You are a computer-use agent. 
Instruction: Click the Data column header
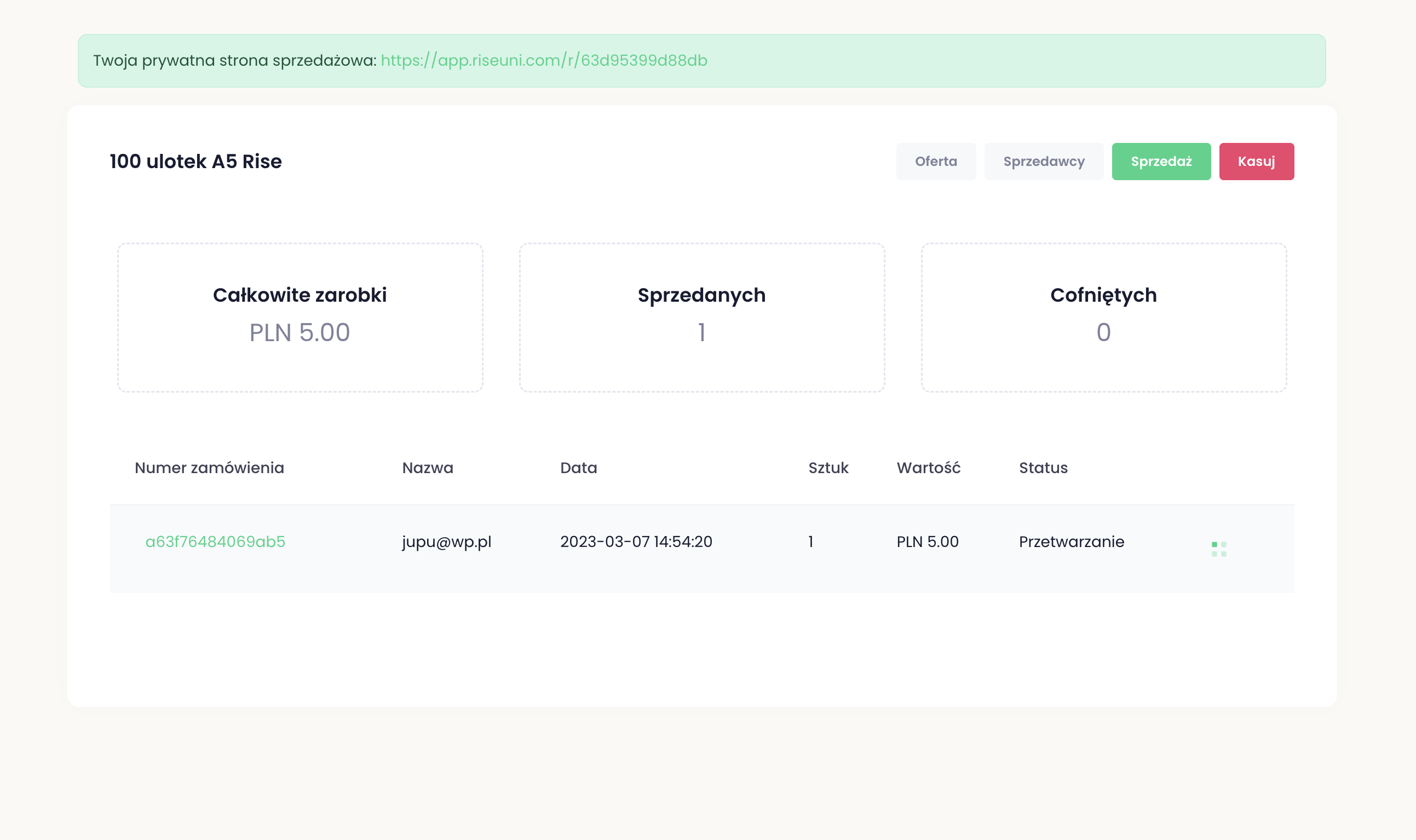click(x=578, y=468)
